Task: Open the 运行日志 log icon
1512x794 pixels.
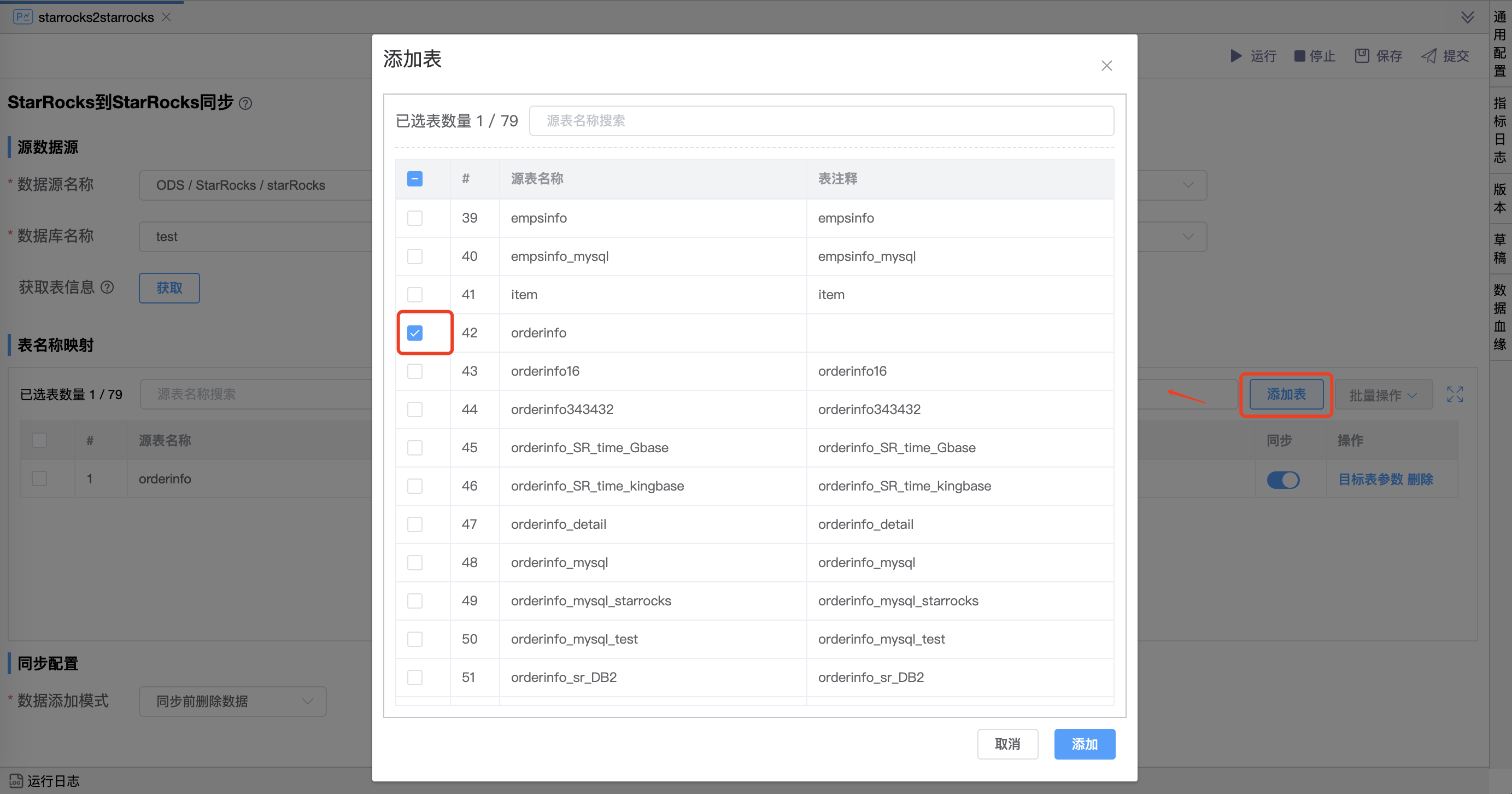Action: click(x=16, y=780)
